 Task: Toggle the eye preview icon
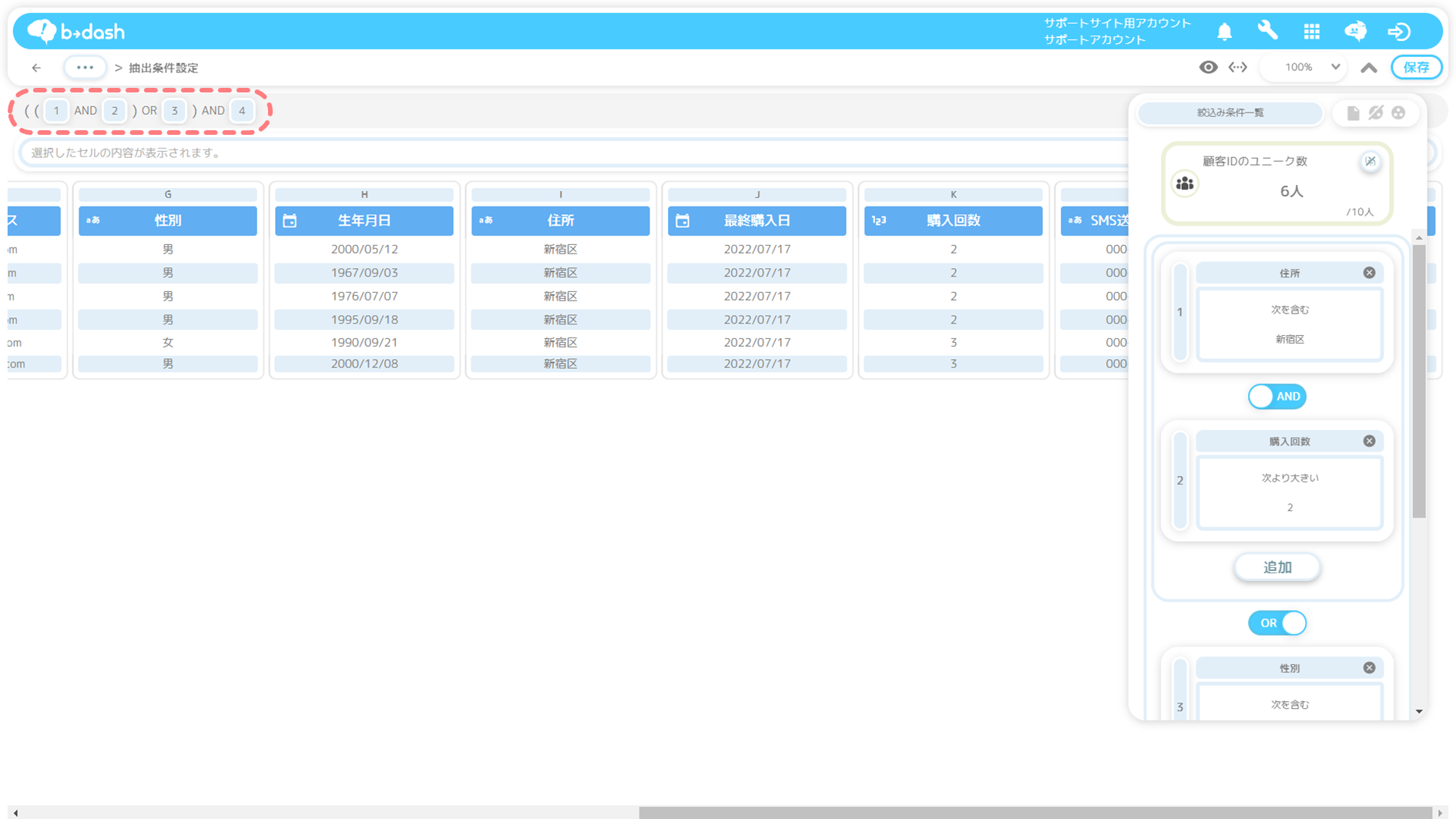point(1208,68)
